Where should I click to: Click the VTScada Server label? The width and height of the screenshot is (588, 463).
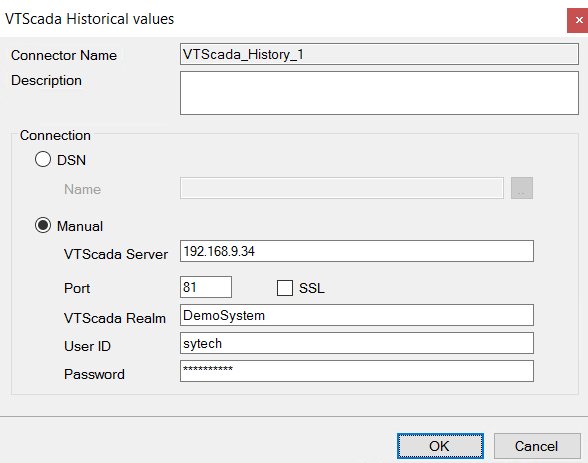tap(116, 254)
